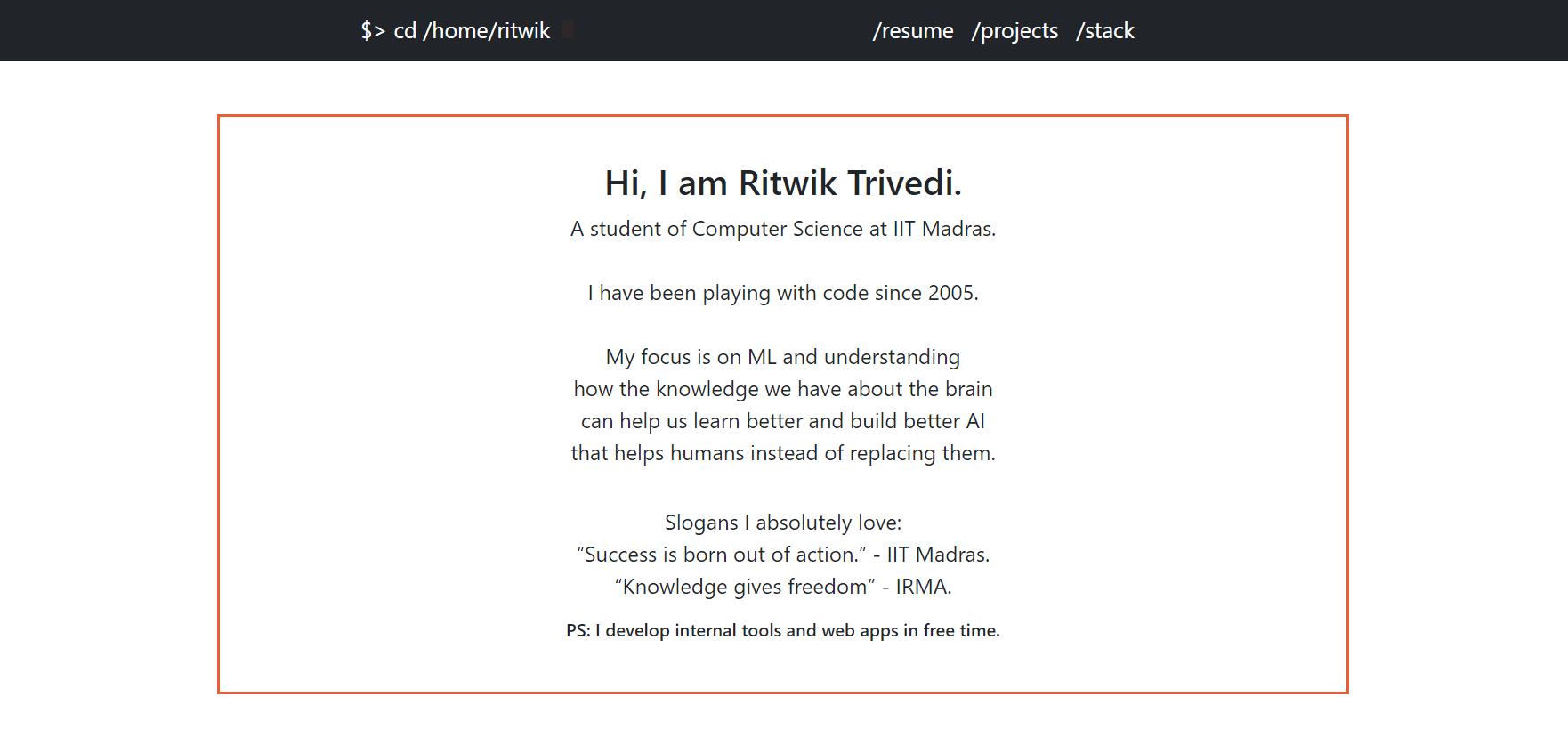Click the "can help us learn better" line

click(783, 421)
